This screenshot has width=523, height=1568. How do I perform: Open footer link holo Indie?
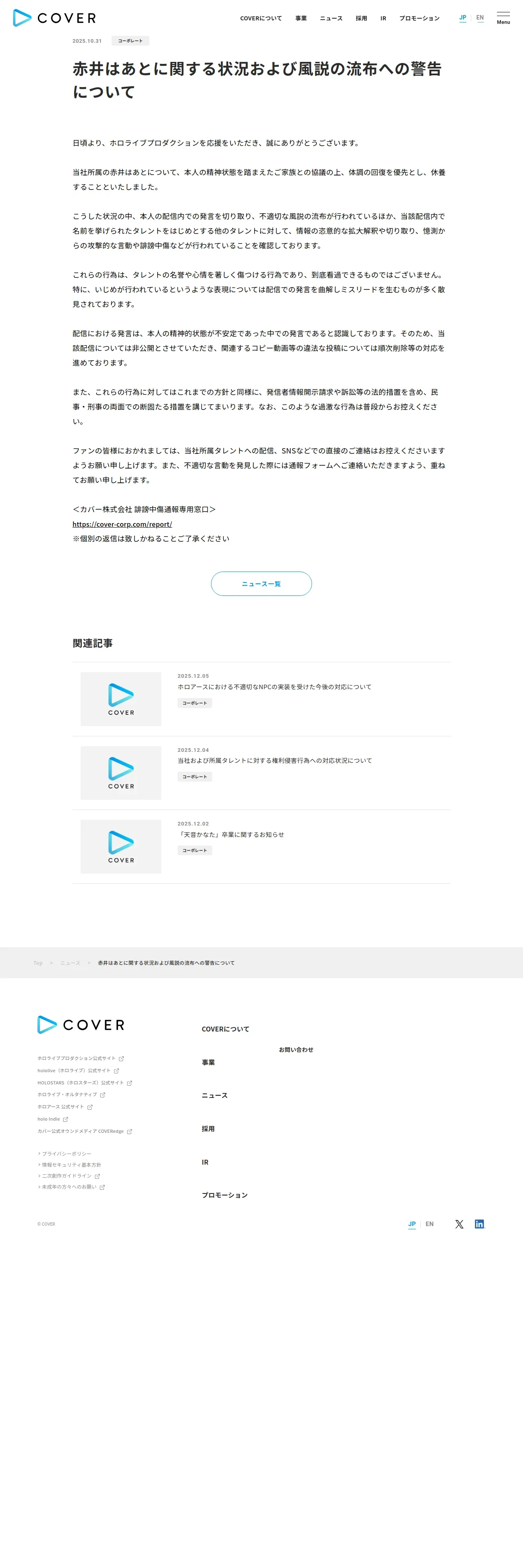click(49, 1119)
